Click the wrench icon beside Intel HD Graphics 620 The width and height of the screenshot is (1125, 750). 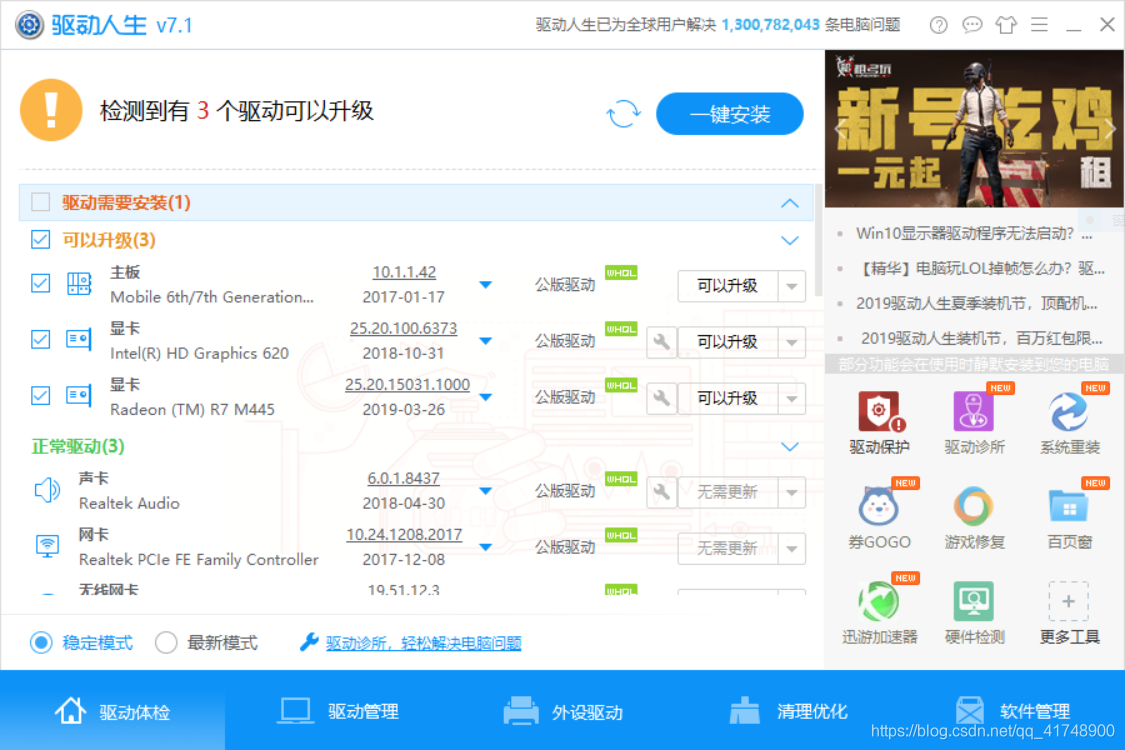click(x=661, y=341)
